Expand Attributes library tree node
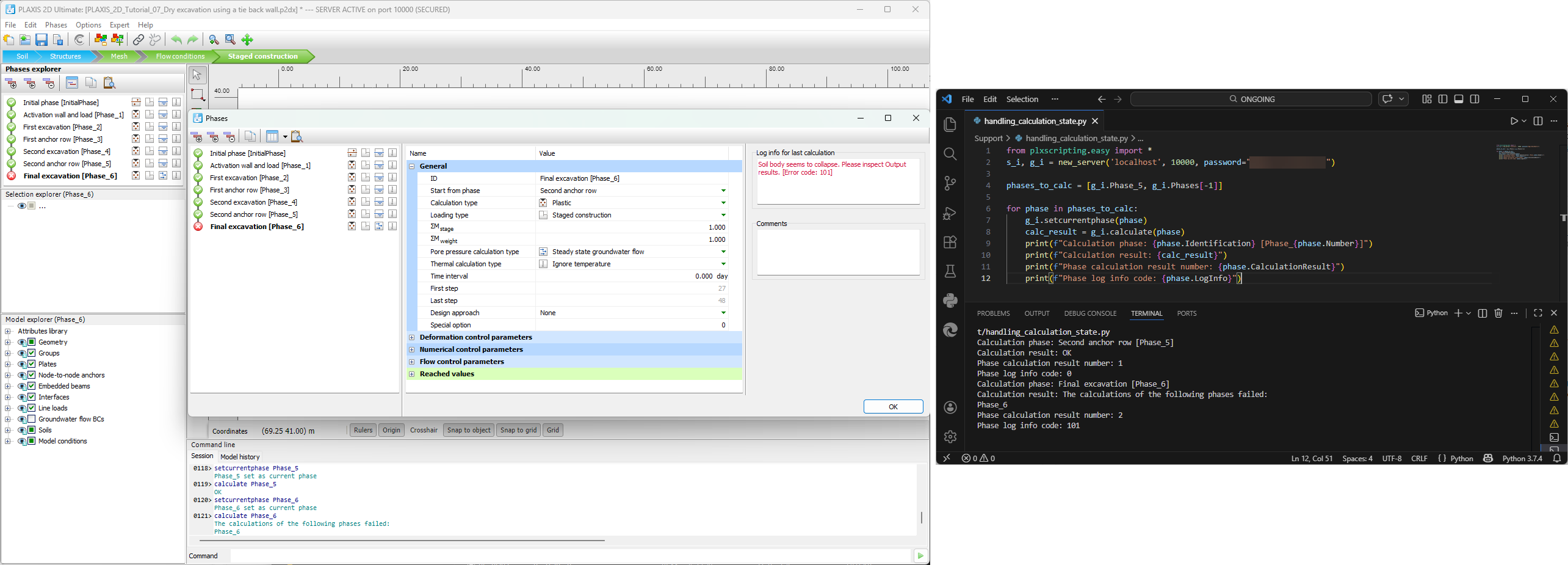 pos(8,331)
